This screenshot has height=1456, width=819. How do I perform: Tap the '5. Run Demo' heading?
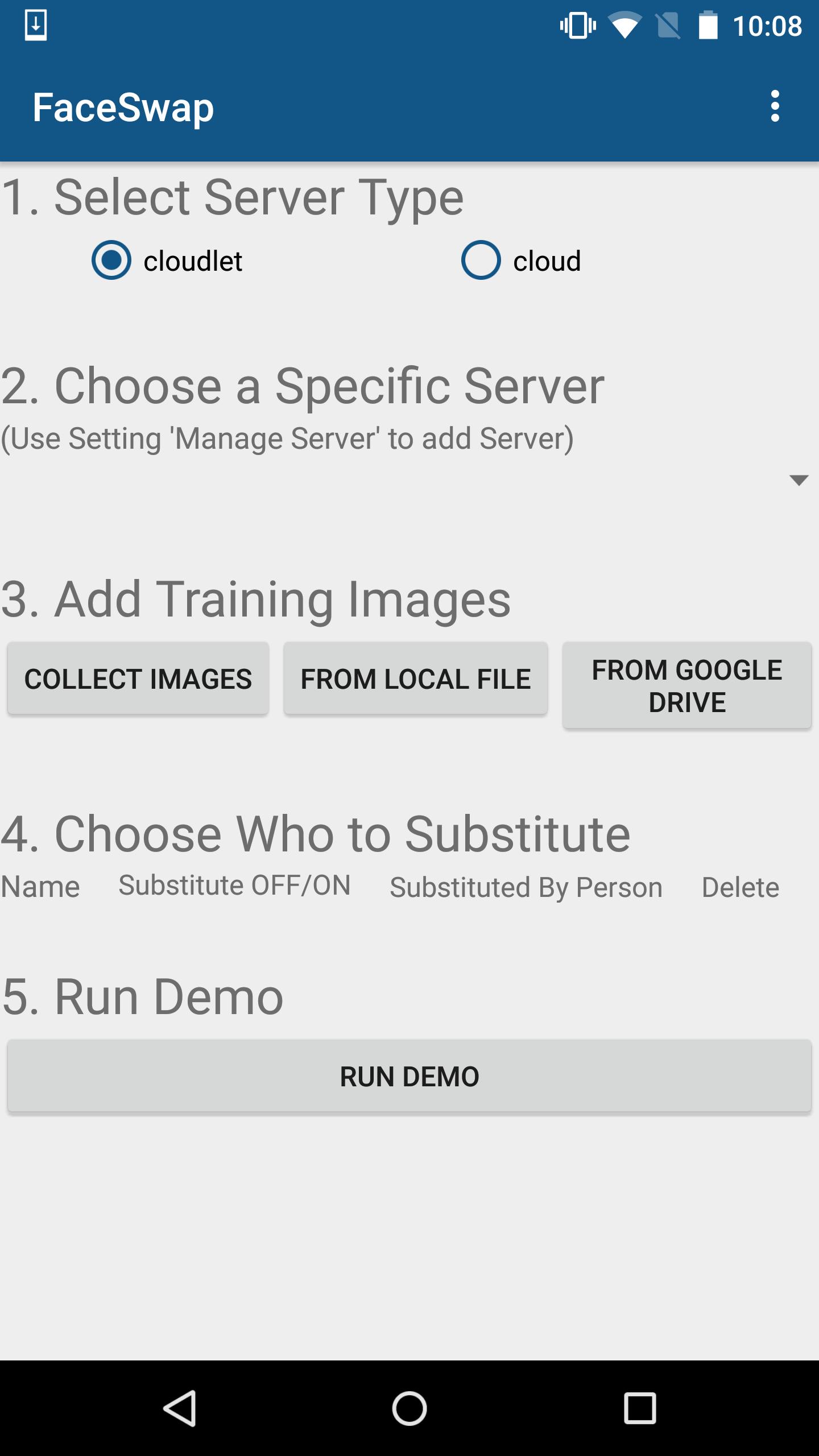point(142,997)
